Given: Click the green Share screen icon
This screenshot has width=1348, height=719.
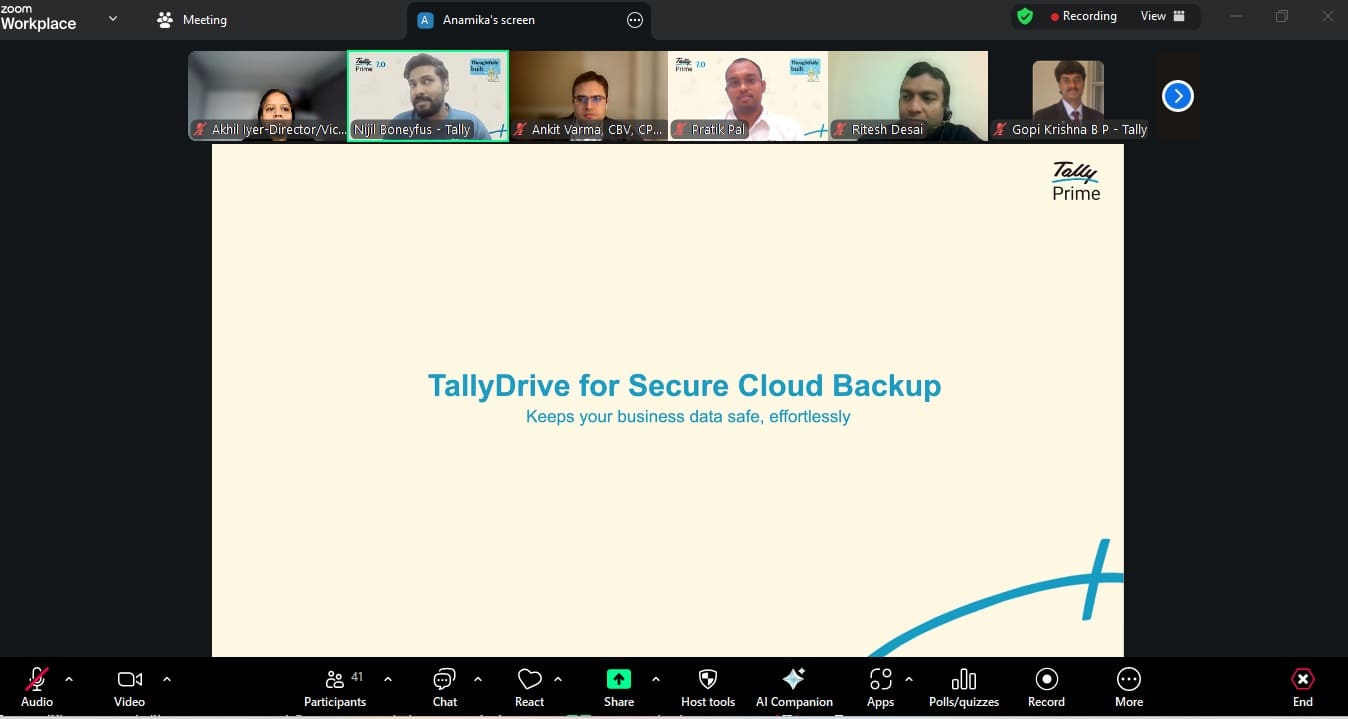Looking at the screenshot, I should [619, 680].
